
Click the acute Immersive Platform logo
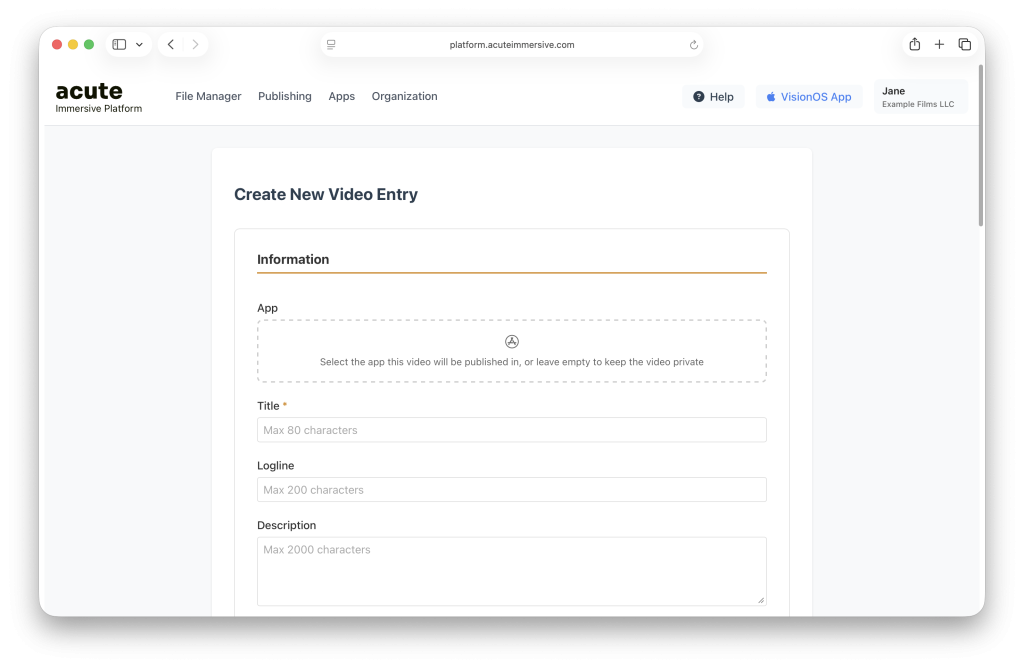pyautogui.click(x=98, y=97)
